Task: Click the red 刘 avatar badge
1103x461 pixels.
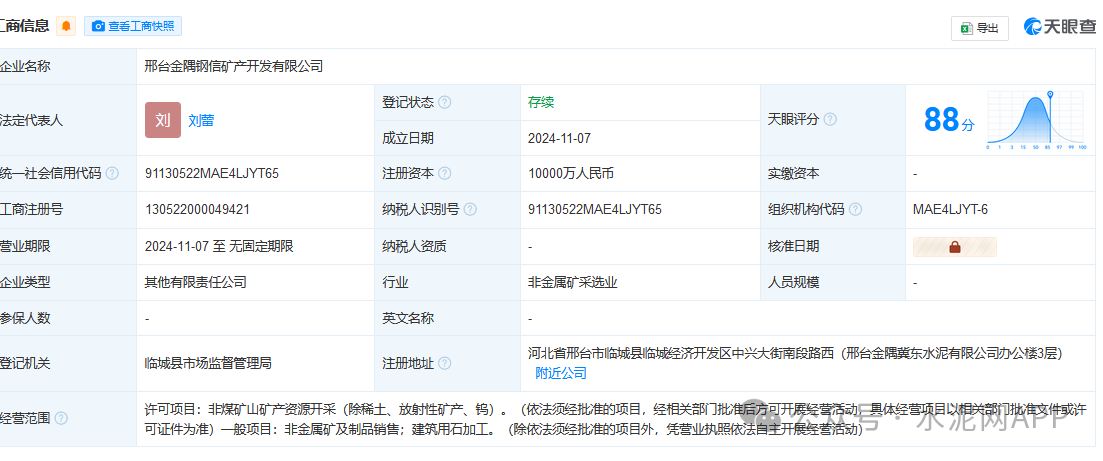Action: [x=162, y=120]
